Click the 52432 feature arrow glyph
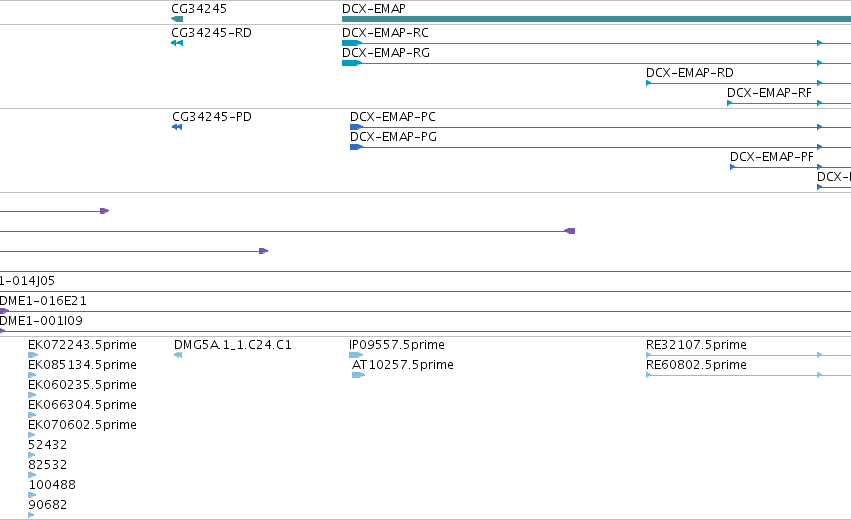Image resolution: width=851 pixels, height=520 pixels. tap(31, 455)
